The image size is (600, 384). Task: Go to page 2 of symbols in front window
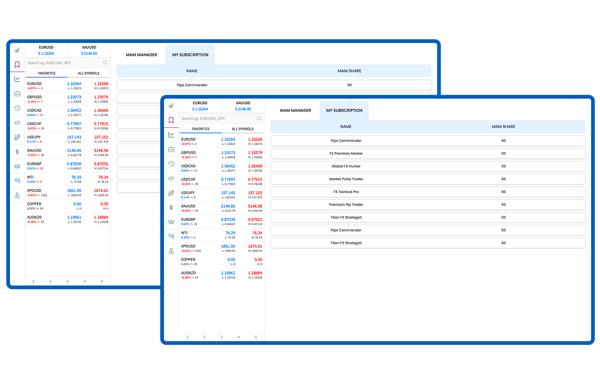[x=204, y=337]
